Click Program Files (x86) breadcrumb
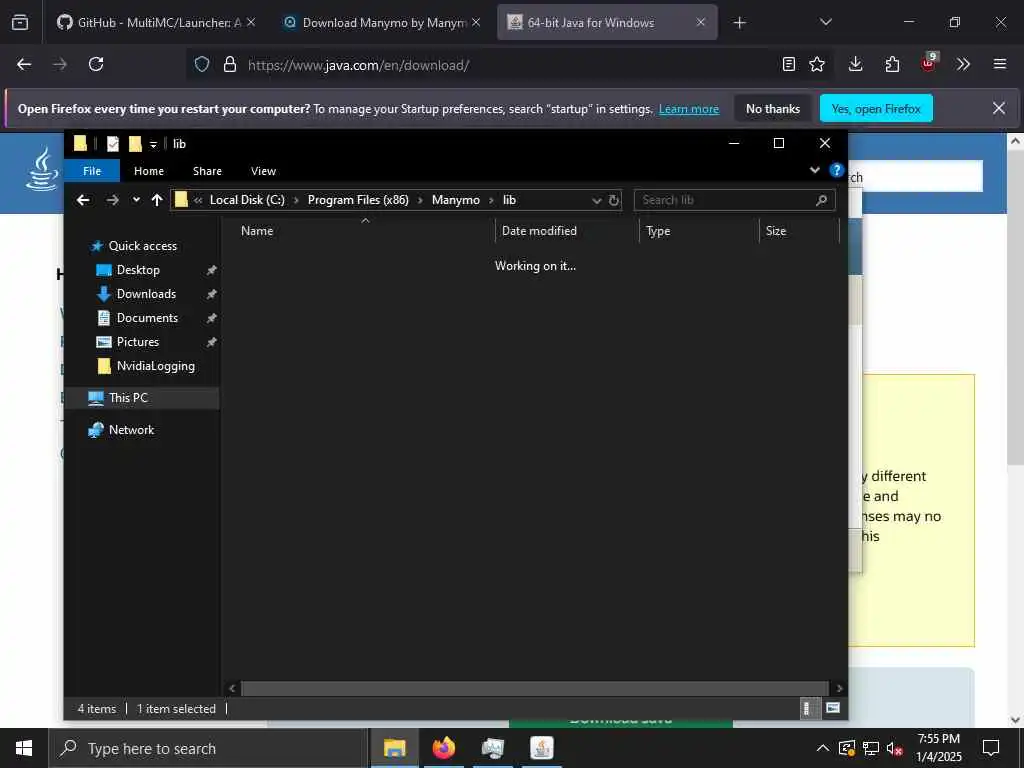Screen dimensions: 1024x768 tap(358, 200)
